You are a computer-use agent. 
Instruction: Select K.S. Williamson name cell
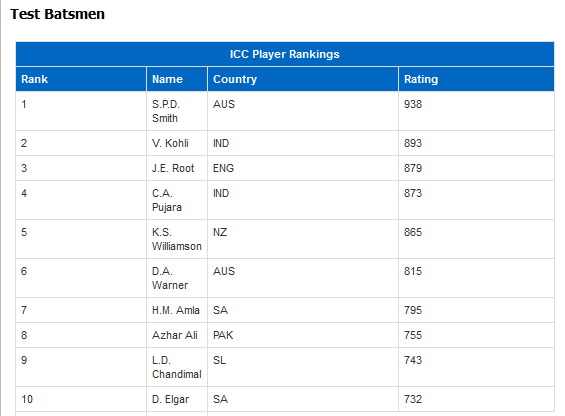(x=177, y=239)
